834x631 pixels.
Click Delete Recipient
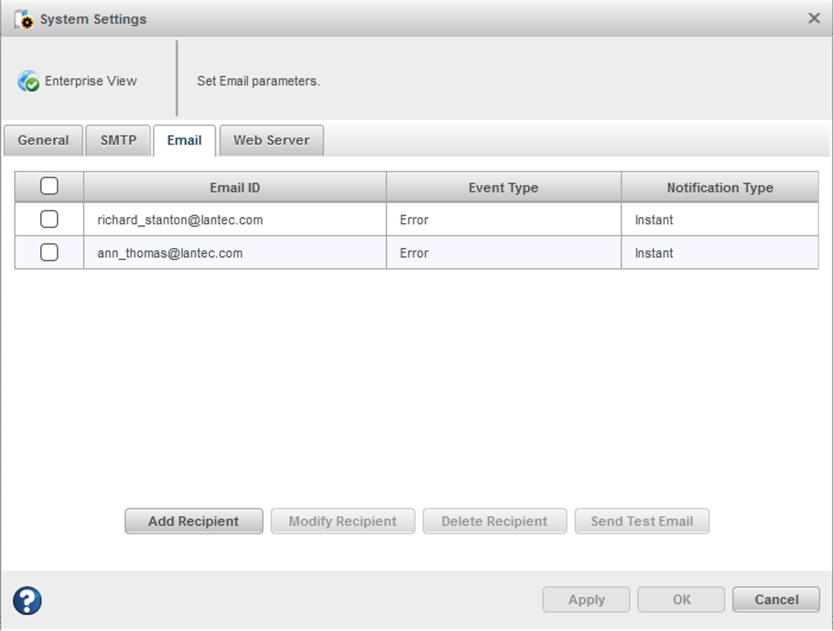[494, 521]
